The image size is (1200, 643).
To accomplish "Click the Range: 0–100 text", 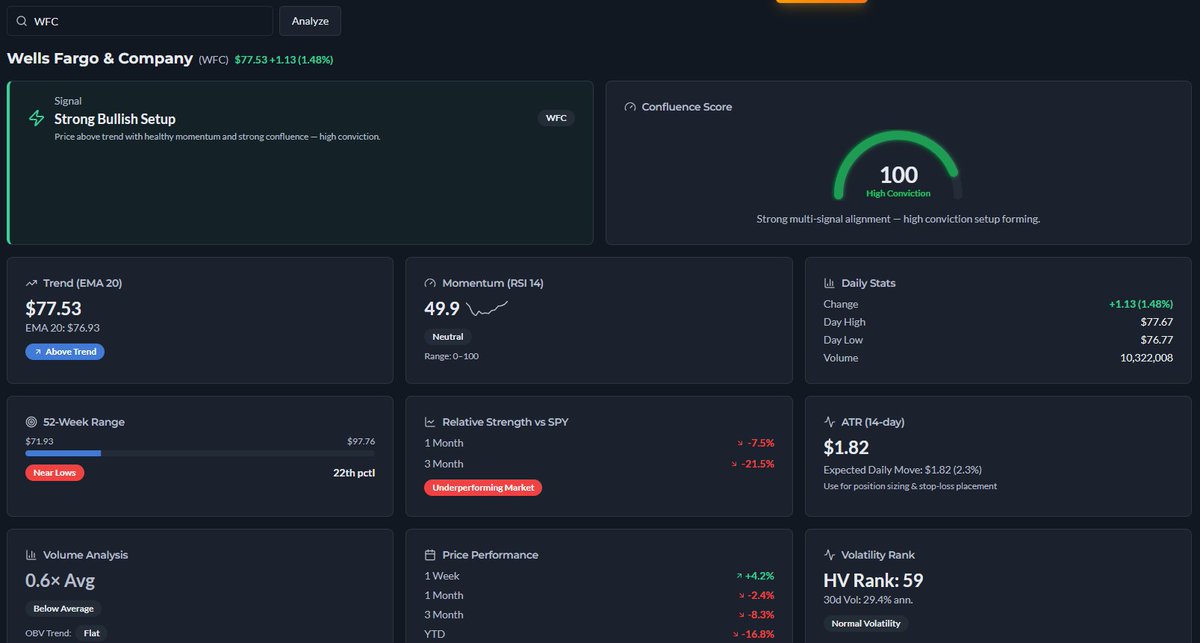I will point(452,356).
